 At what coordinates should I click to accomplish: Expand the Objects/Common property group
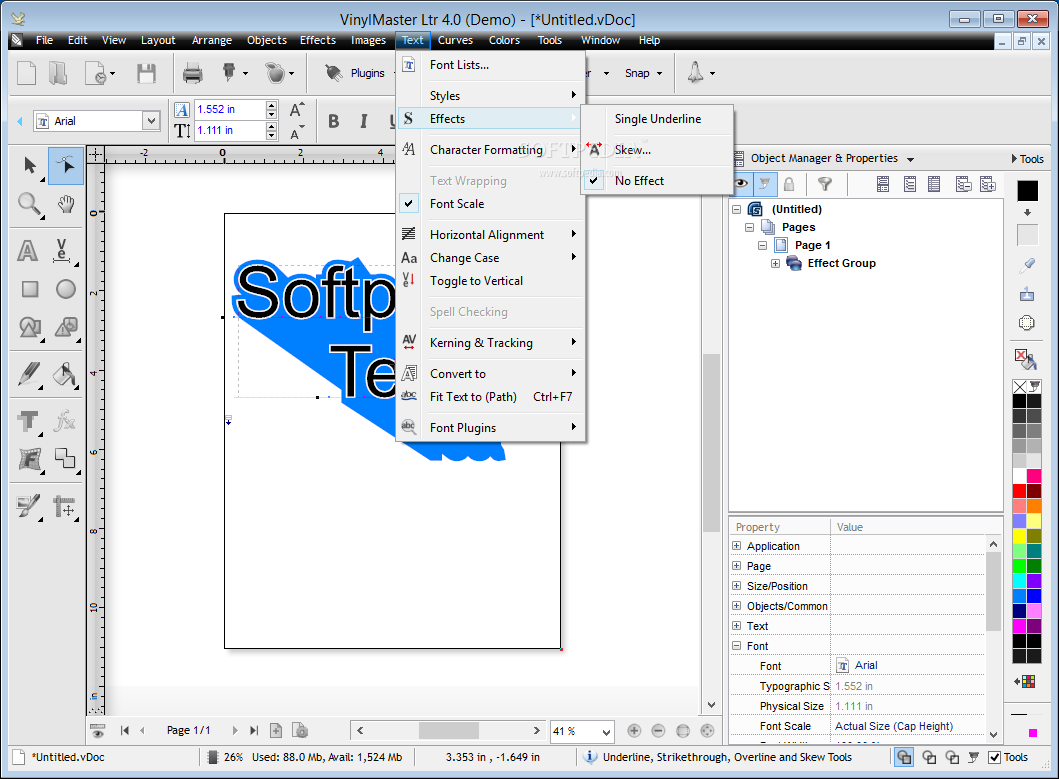pyautogui.click(x=736, y=606)
